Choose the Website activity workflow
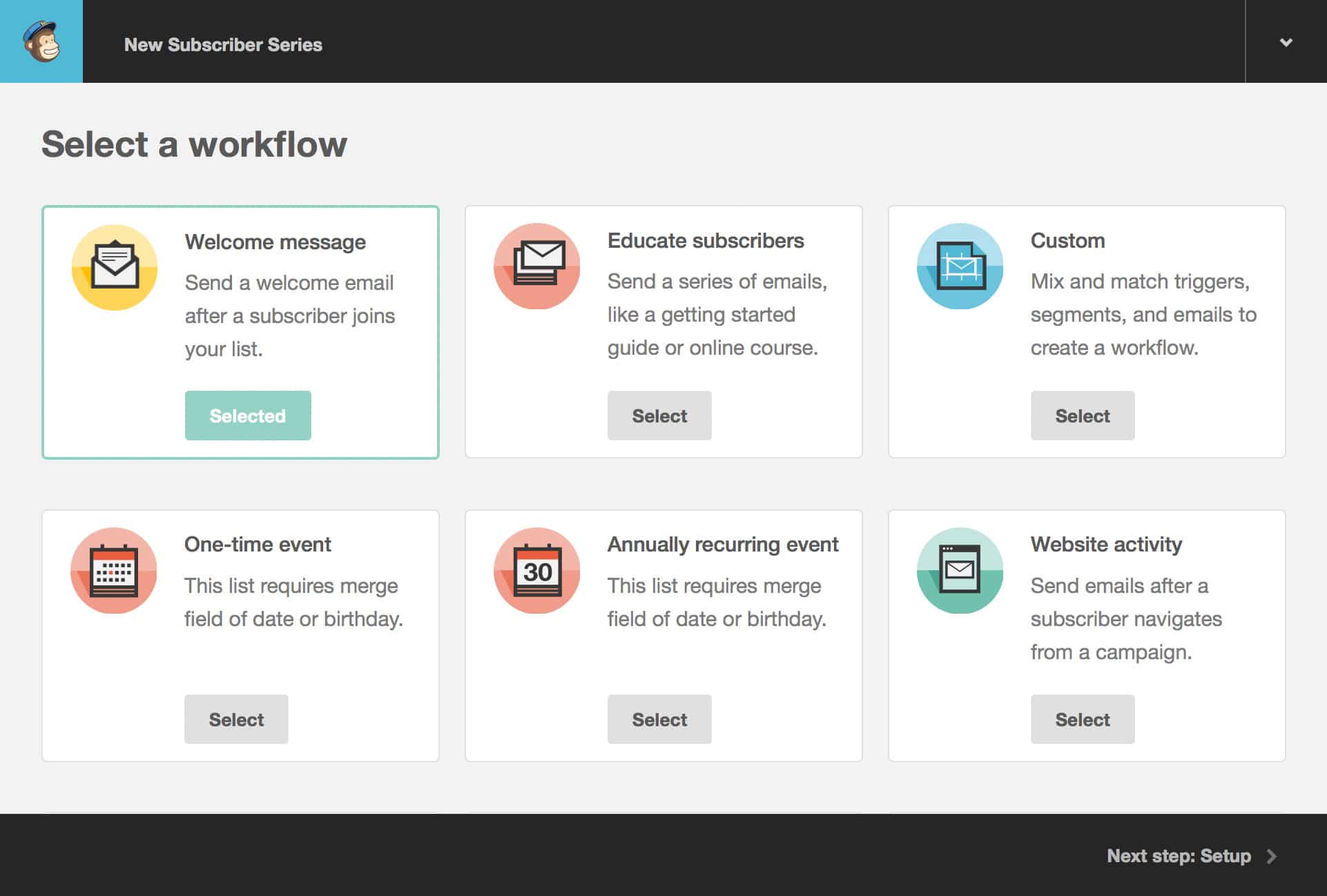Screen dimensions: 1327x896 pyautogui.click(x=1082, y=719)
